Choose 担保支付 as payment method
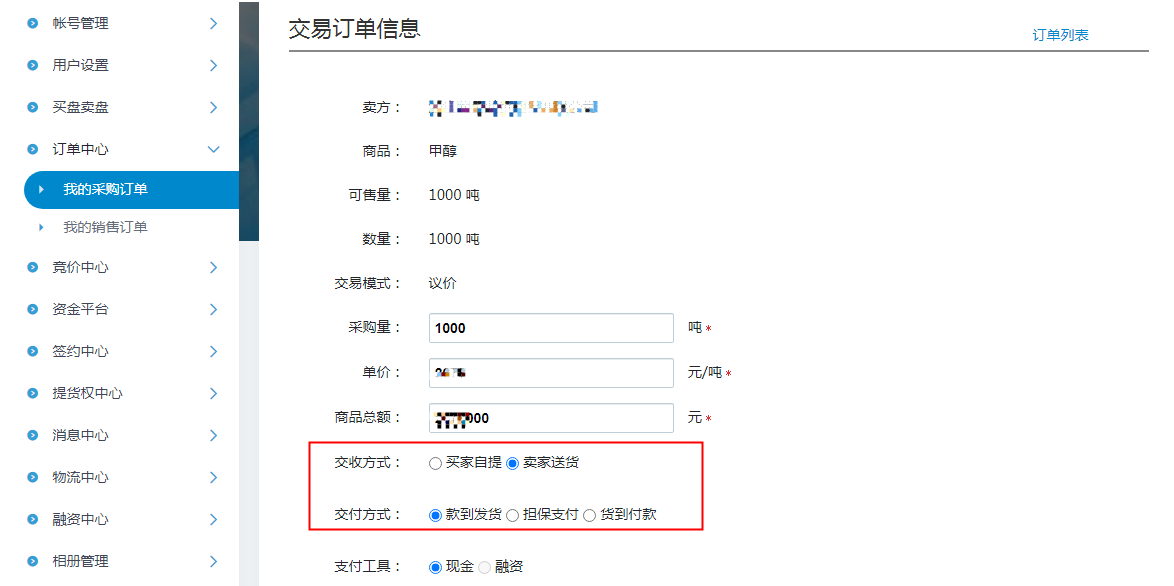 (x=512, y=515)
